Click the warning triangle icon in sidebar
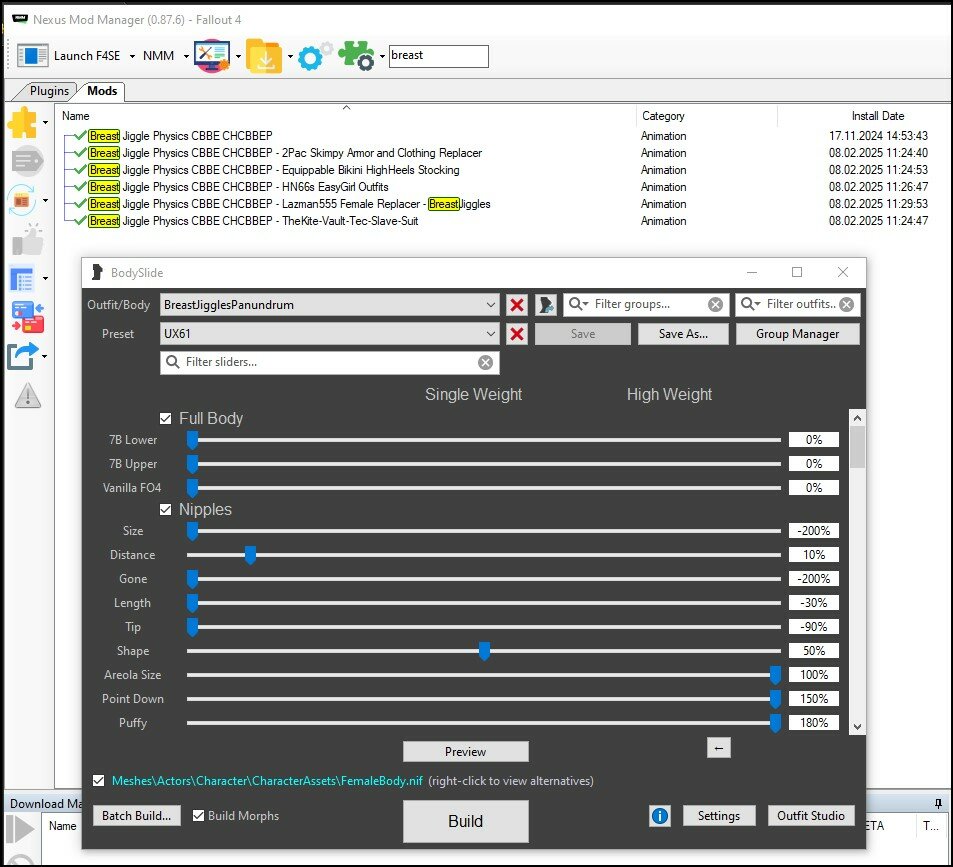Viewport: 953px width, 867px height. [x=27, y=396]
